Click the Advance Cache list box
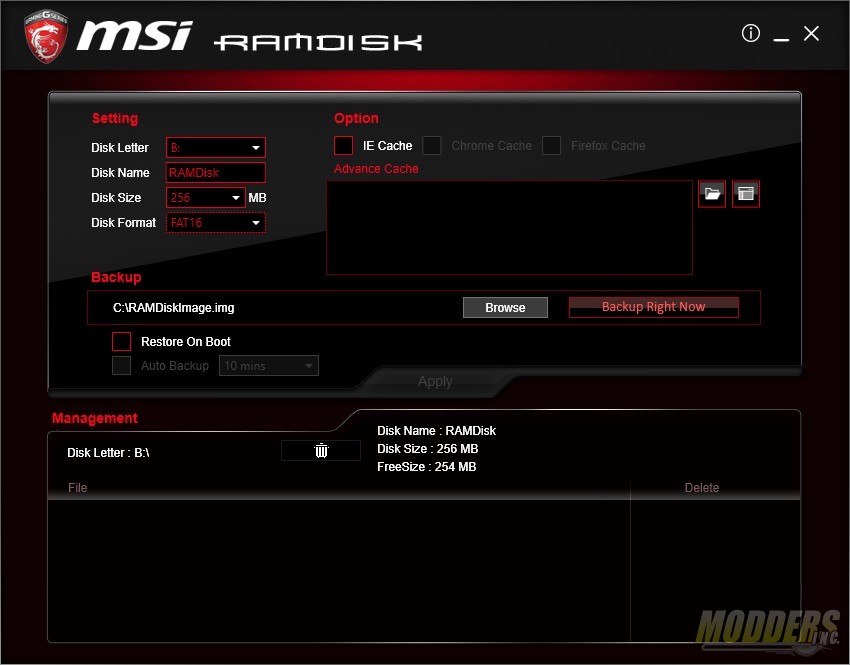Image resolution: width=850 pixels, height=665 pixels. tap(510, 228)
